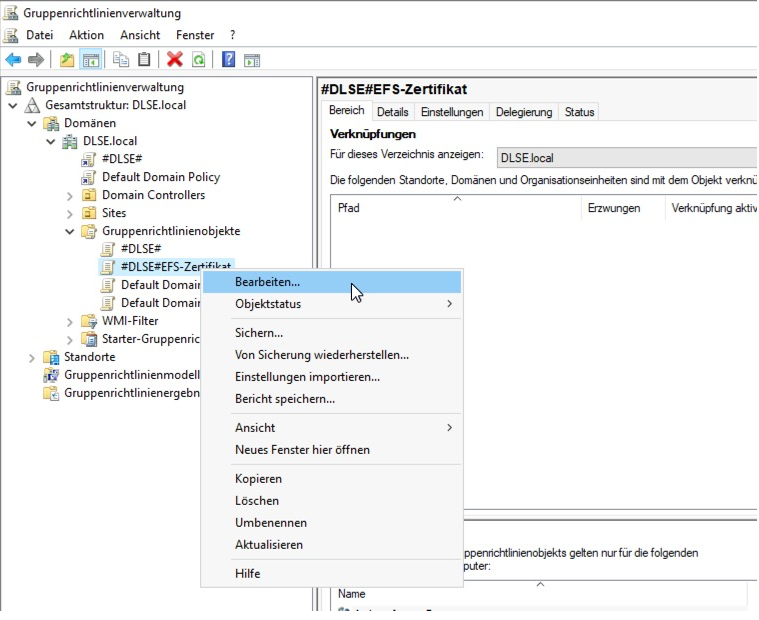The height and width of the screenshot is (620, 759).
Task: Switch to the Einstellungen tab
Action: 451,112
